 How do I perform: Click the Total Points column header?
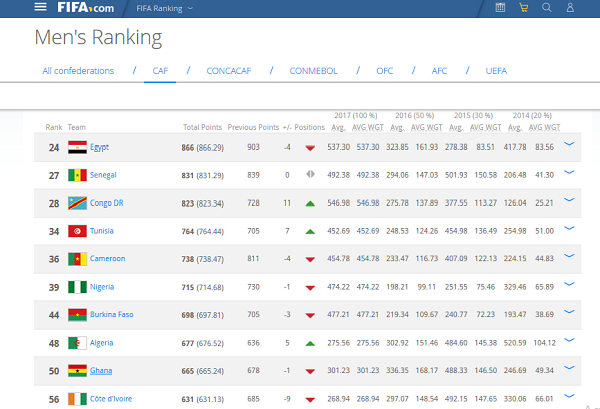click(202, 127)
